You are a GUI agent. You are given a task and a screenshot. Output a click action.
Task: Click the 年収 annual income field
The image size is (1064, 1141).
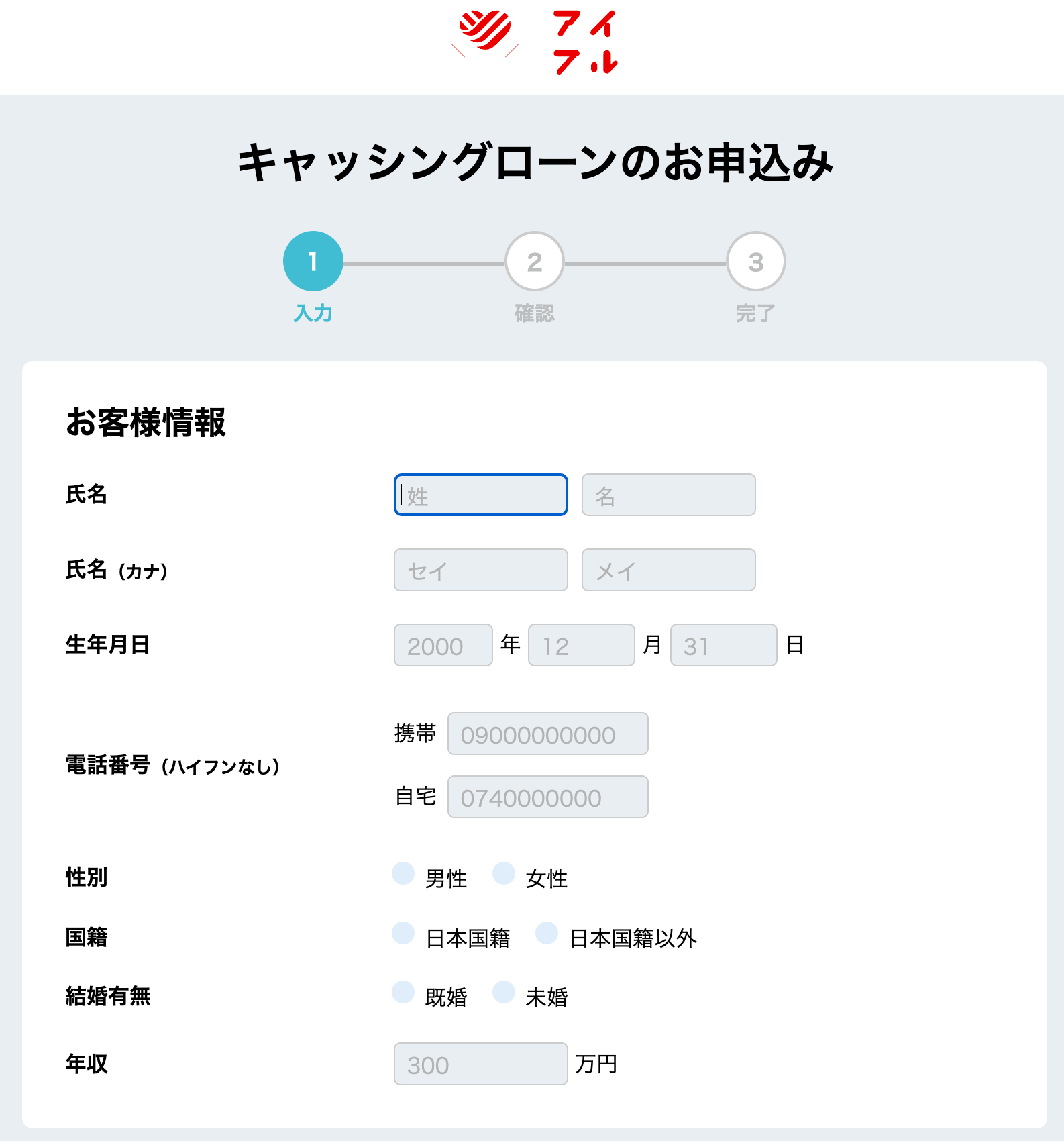[x=481, y=1064]
